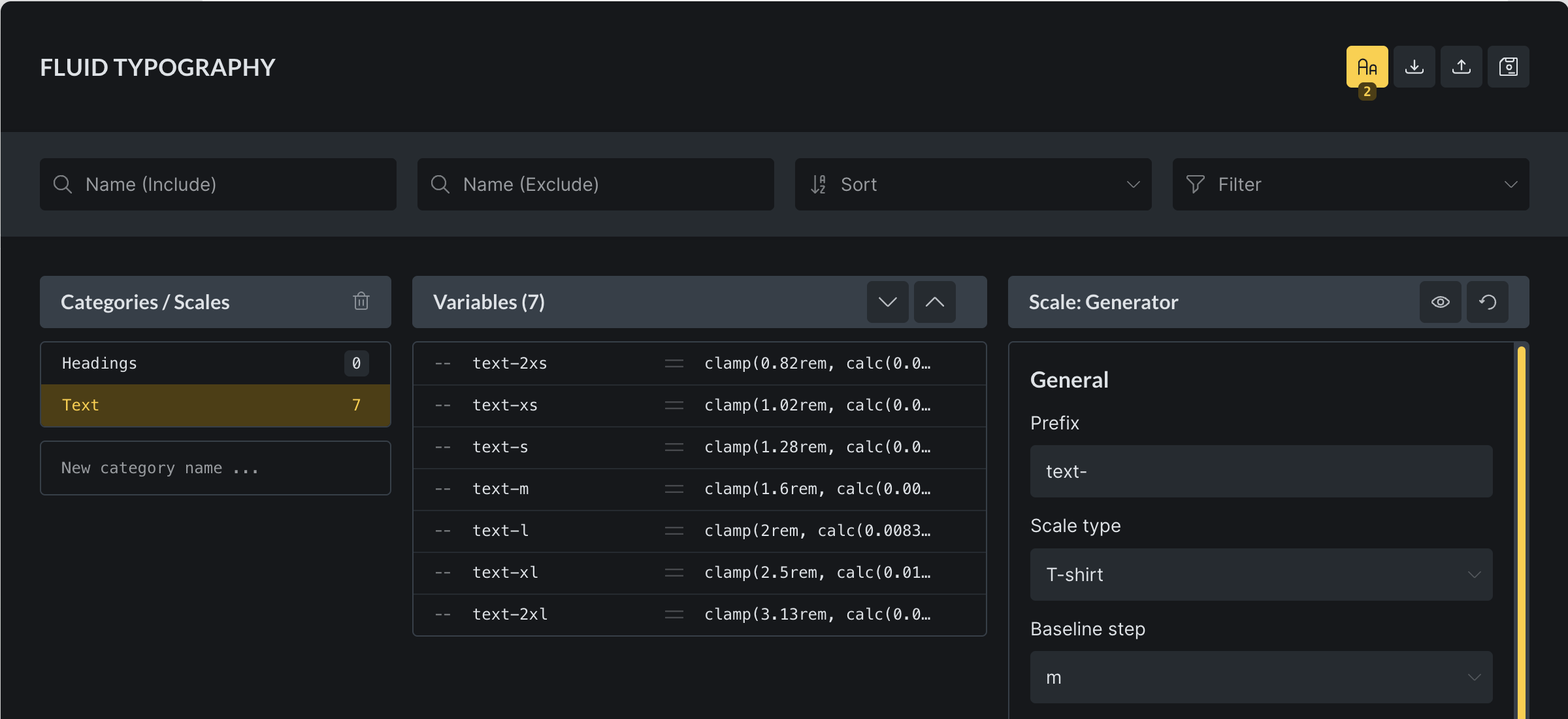
Task: Expand all variables with down chevron
Action: [x=887, y=302]
